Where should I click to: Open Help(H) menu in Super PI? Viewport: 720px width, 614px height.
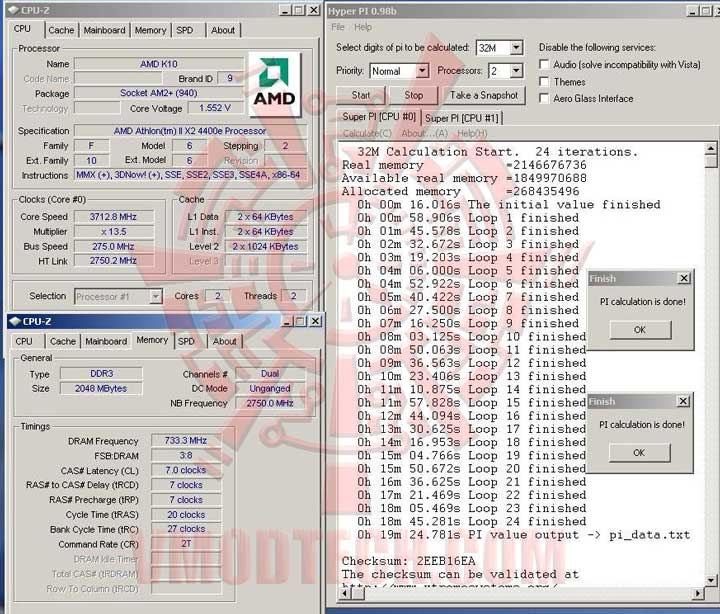click(x=472, y=133)
